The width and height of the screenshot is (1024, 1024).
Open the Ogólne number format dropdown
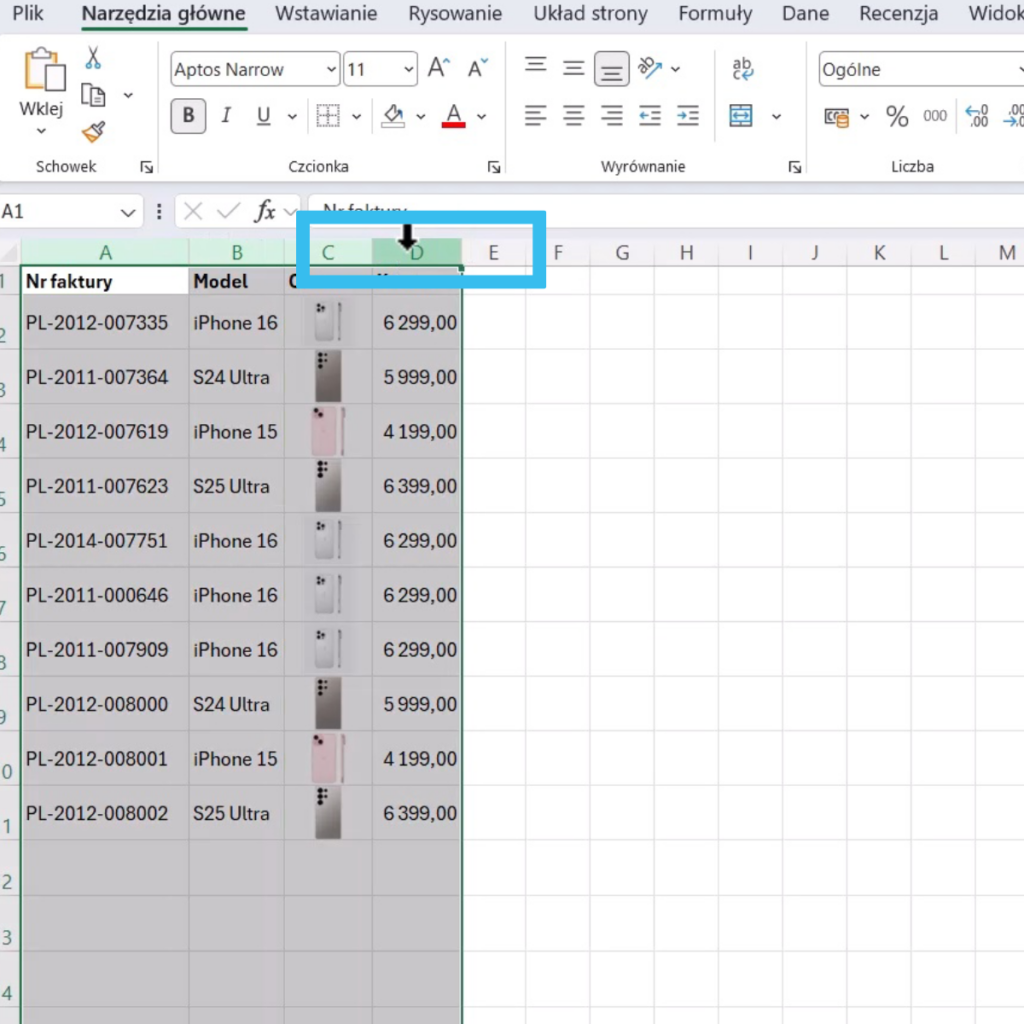click(920, 70)
